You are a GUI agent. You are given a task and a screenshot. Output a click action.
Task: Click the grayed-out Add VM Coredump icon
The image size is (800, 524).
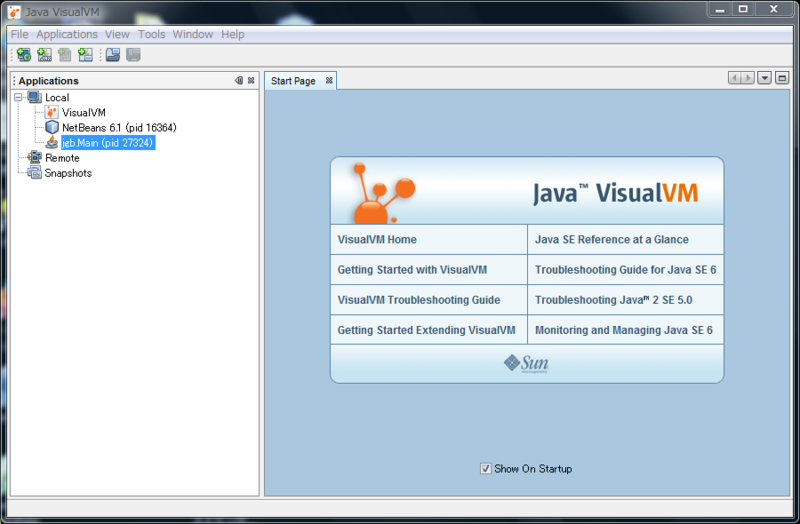click(x=64, y=55)
